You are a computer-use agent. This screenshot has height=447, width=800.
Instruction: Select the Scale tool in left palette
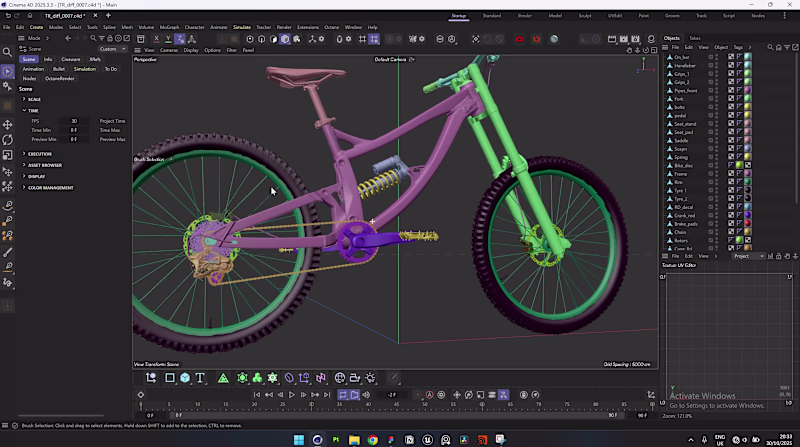click(7, 155)
